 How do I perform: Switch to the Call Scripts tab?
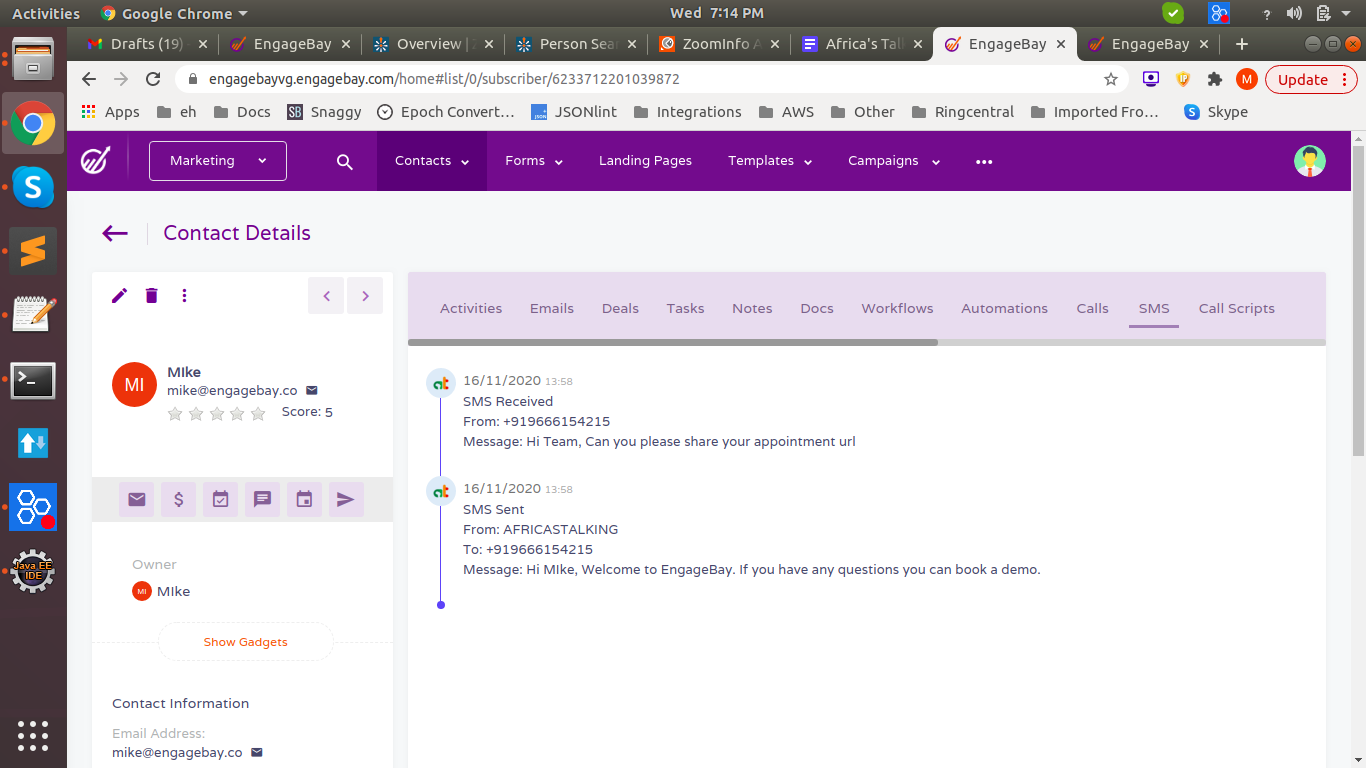tap(1236, 308)
